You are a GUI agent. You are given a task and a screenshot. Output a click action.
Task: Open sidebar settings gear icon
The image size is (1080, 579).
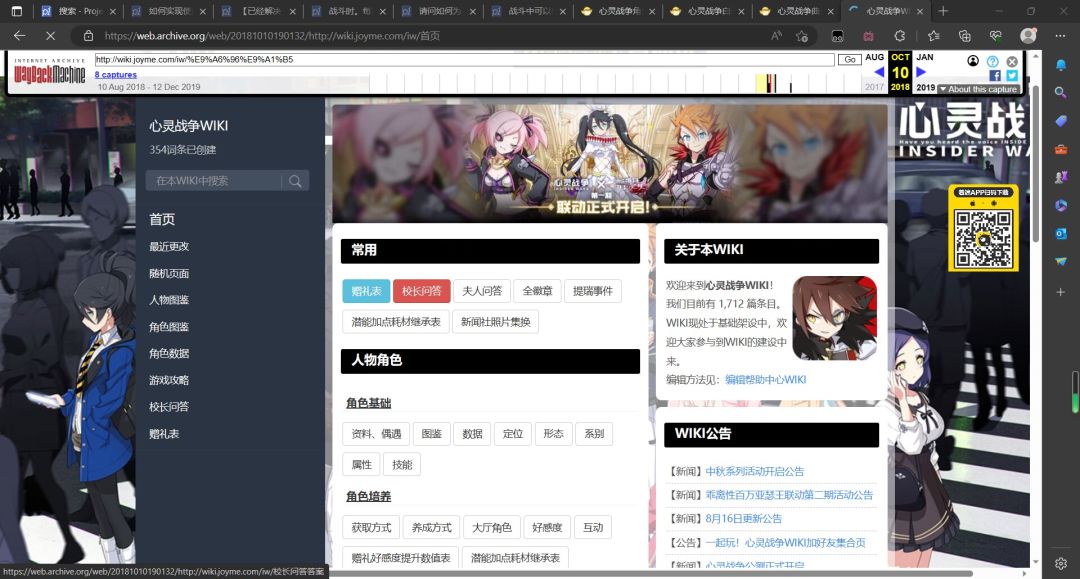click(1061, 563)
